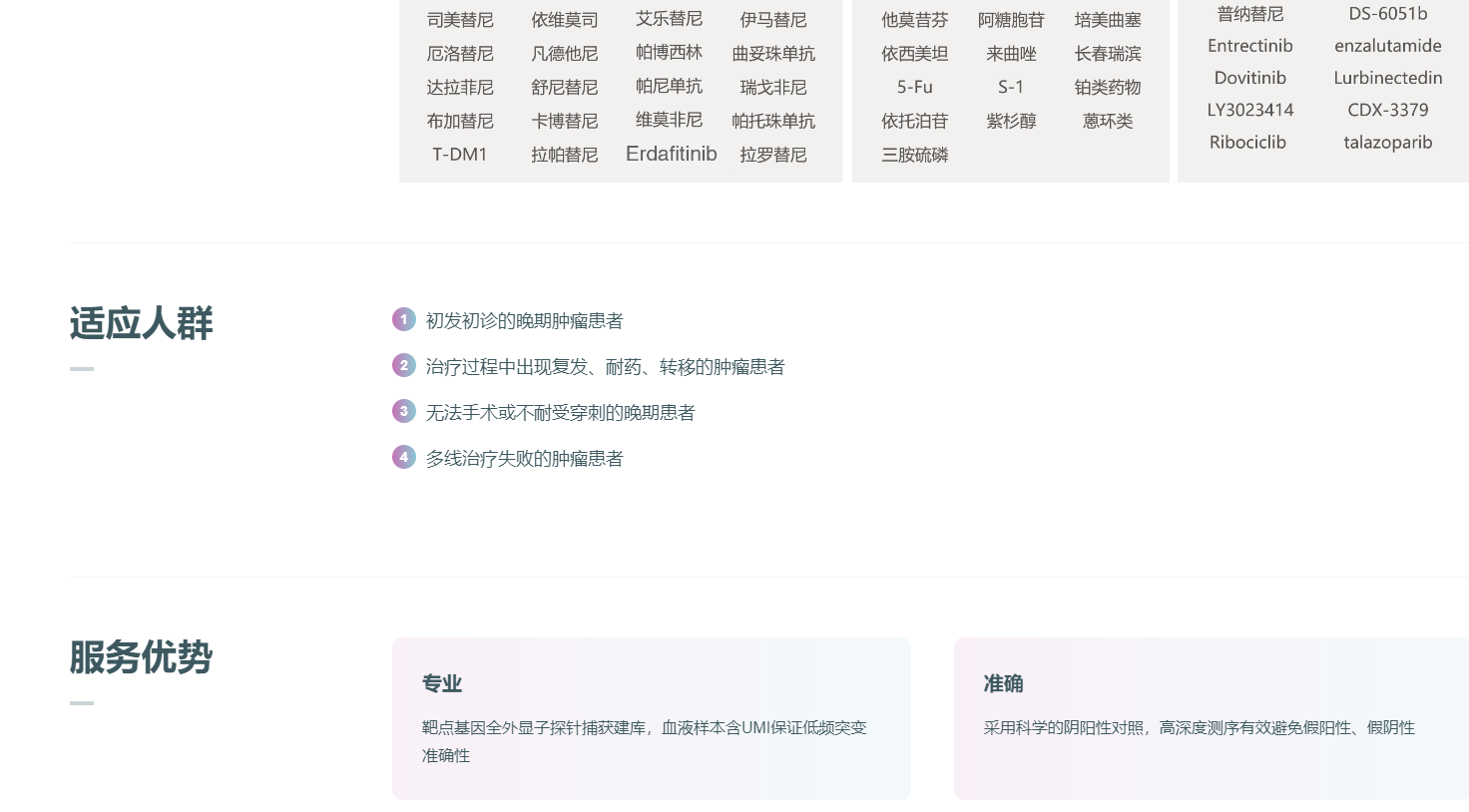This screenshot has width=1469, height=812.
Task: Select the 5-Fu chemotherapy drug
Action: click(x=914, y=87)
